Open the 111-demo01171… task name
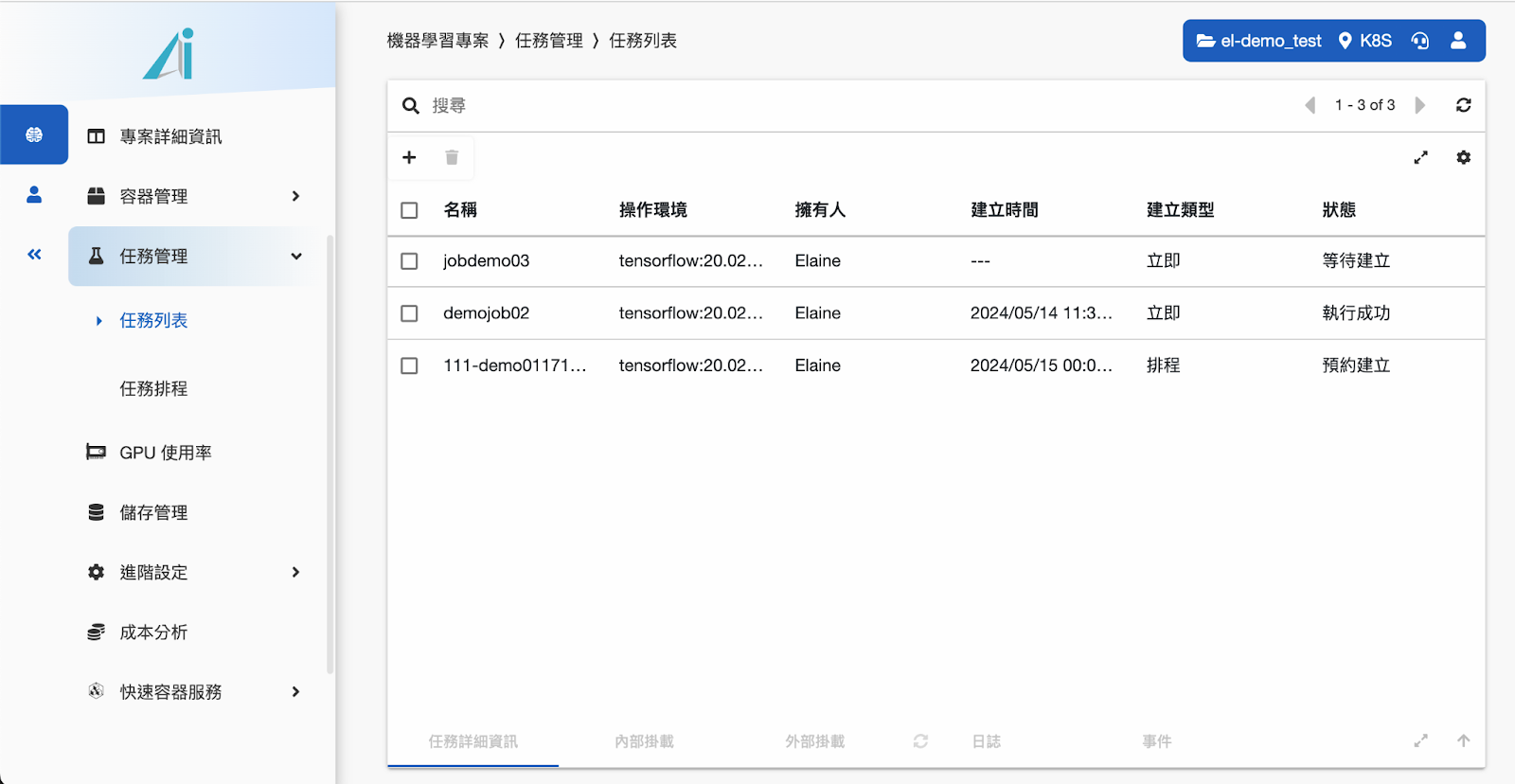Viewport: 1515px width, 784px height. [x=515, y=365]
